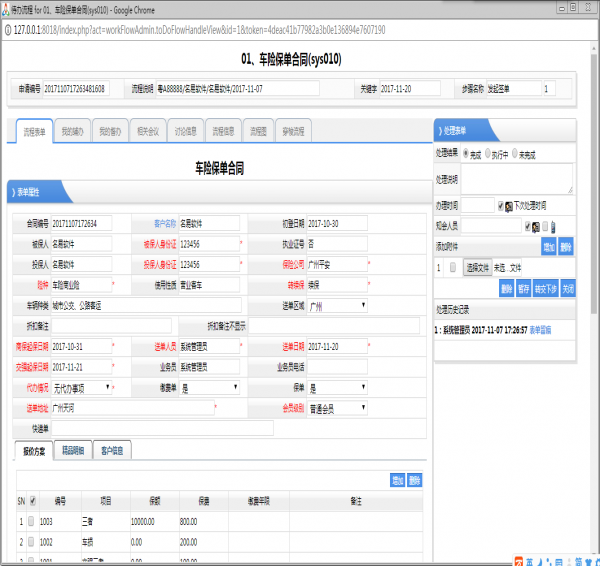The width and height of the screenshot is (600, 566).
Task: Click the 知会人员 input field
Action: tap(491, 226)
